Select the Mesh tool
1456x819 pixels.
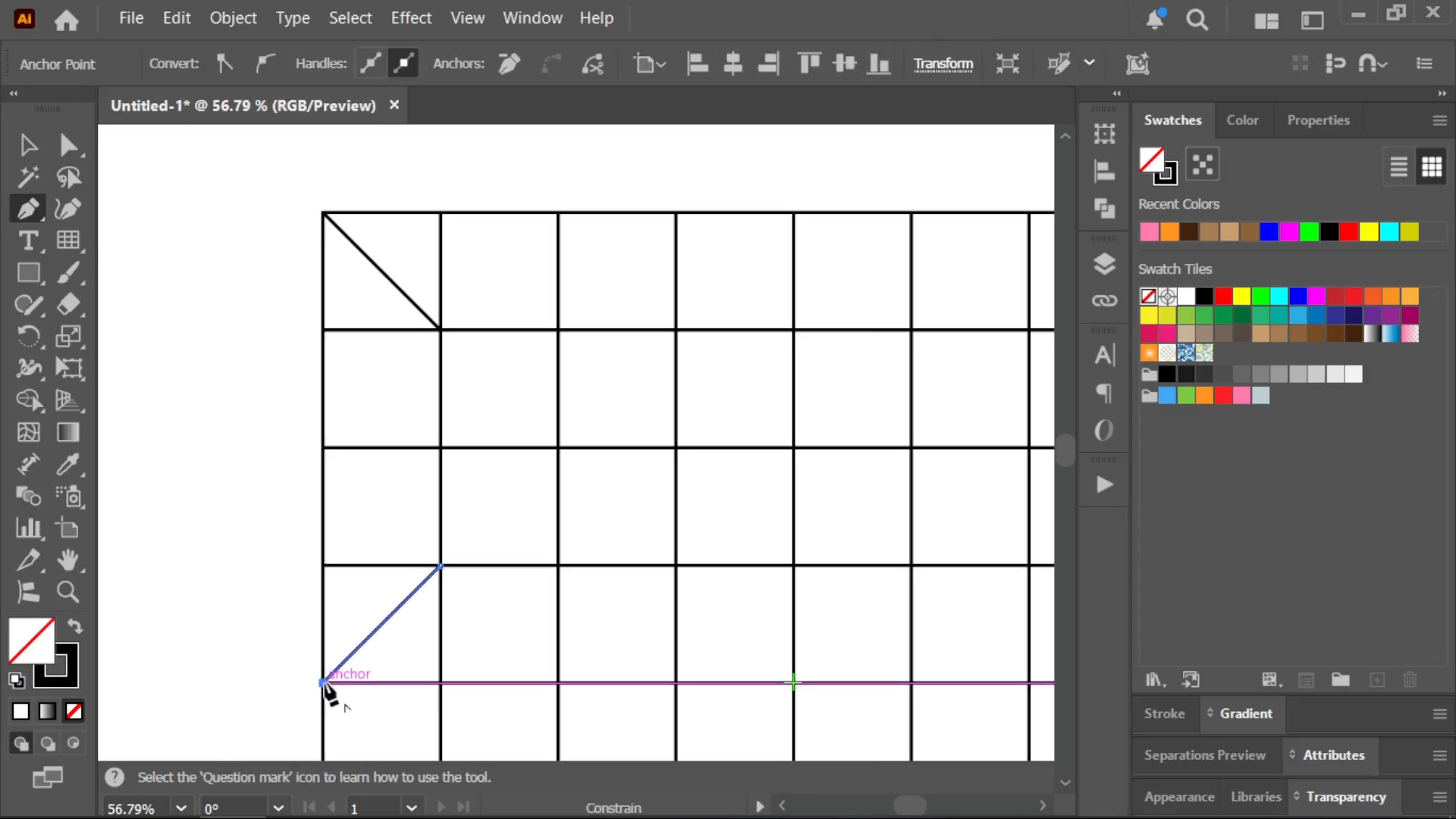tap(28, 432)
